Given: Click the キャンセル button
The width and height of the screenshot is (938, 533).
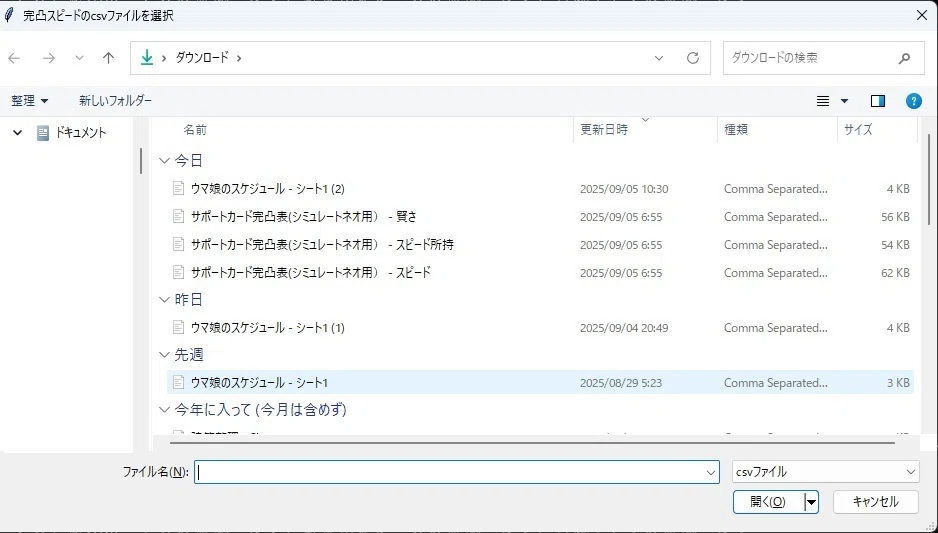Looking at the screenshot, I should 876,502.
